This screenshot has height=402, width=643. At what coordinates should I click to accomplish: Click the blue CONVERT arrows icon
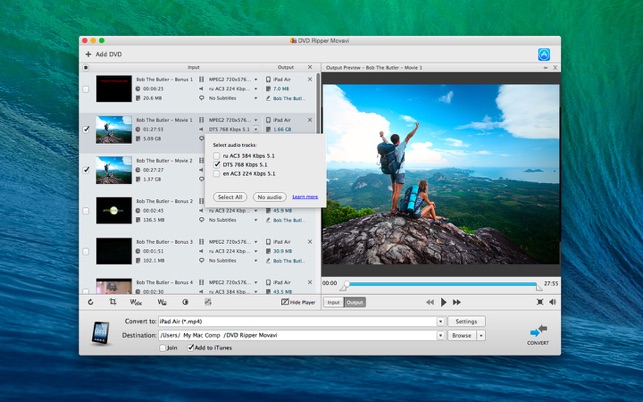tap(538, 329)
